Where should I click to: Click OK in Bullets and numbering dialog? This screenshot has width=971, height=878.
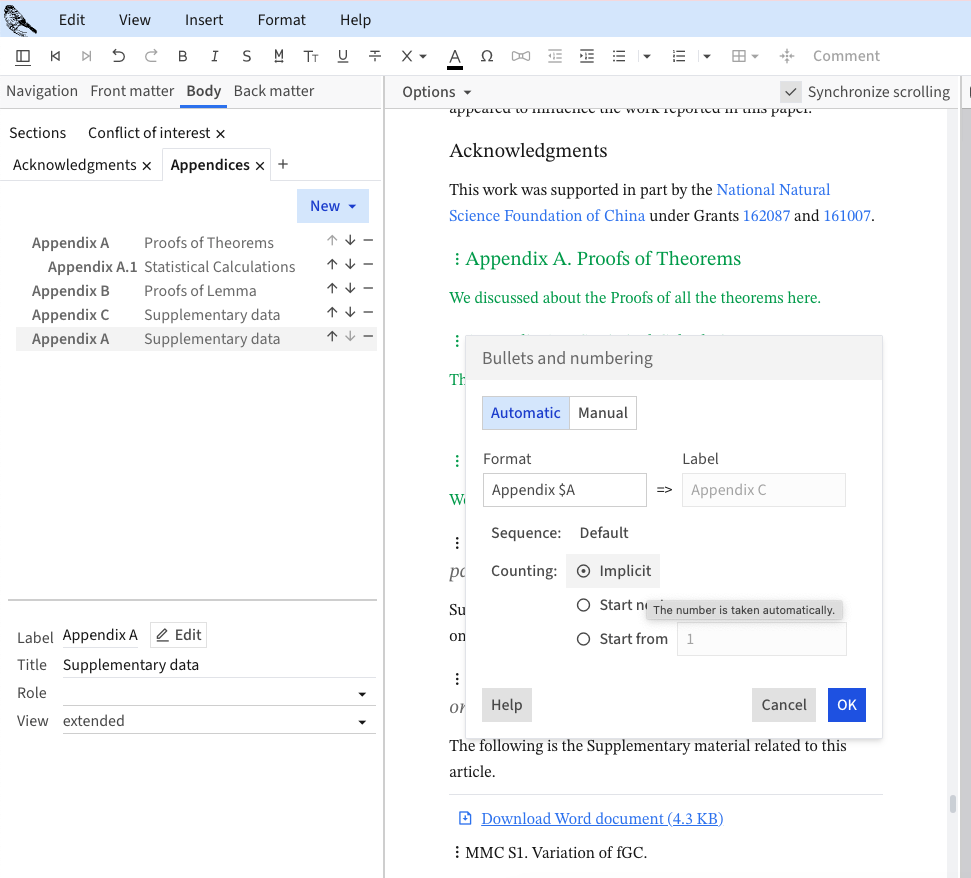point(846,705)
